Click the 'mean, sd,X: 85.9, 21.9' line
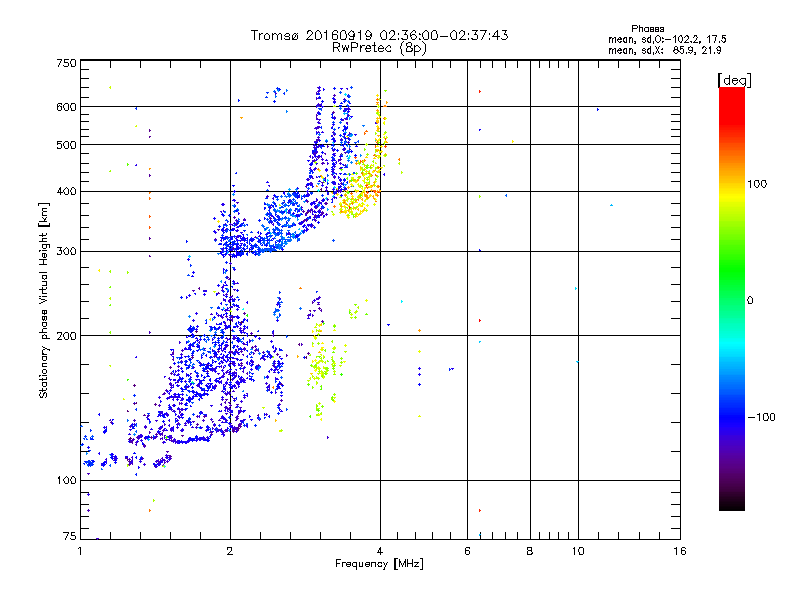The height and width of the screenshot is (600, 800). (664, 51)
